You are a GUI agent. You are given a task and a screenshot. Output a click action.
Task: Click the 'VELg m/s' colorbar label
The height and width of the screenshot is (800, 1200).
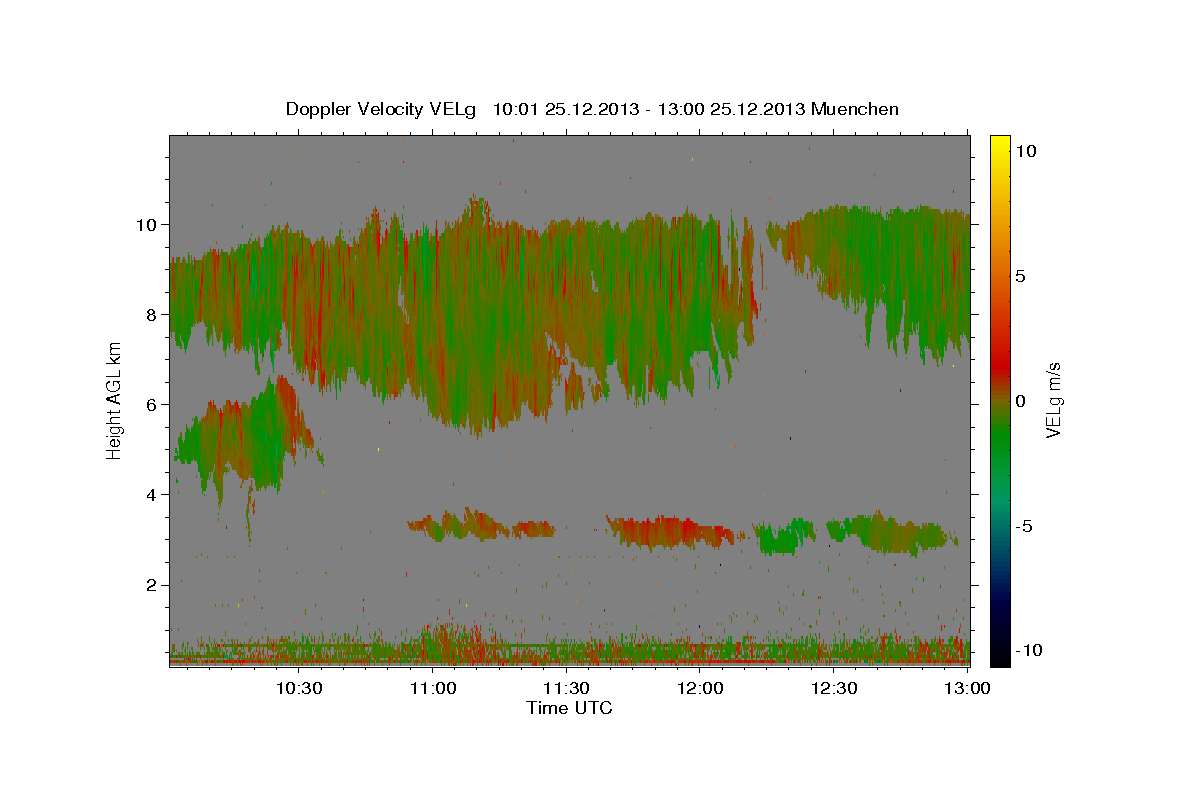1054,399
